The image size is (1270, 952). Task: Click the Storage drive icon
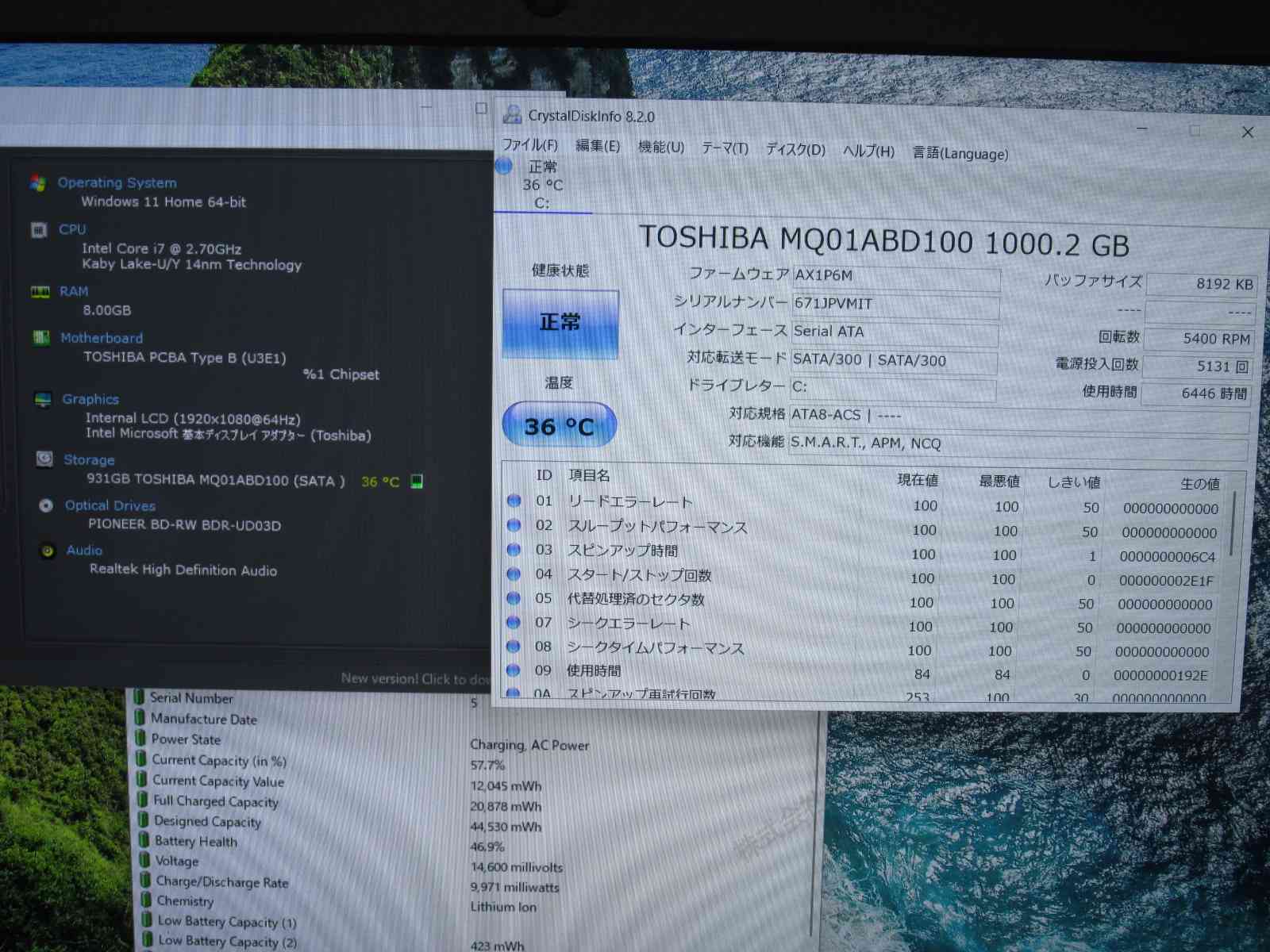[x=44, y=459]
